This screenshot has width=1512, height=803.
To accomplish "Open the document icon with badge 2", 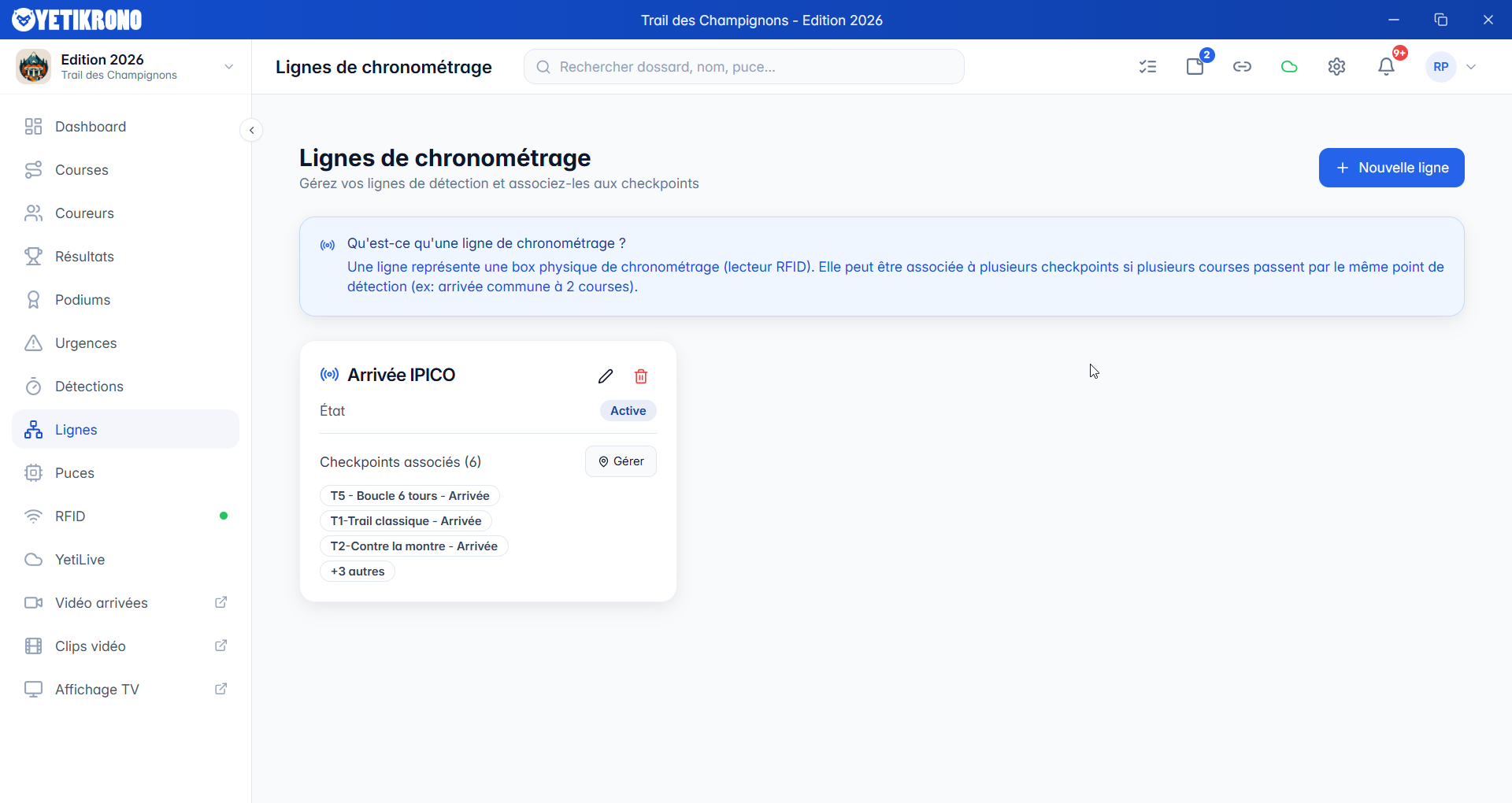I will pos(1195,67).
